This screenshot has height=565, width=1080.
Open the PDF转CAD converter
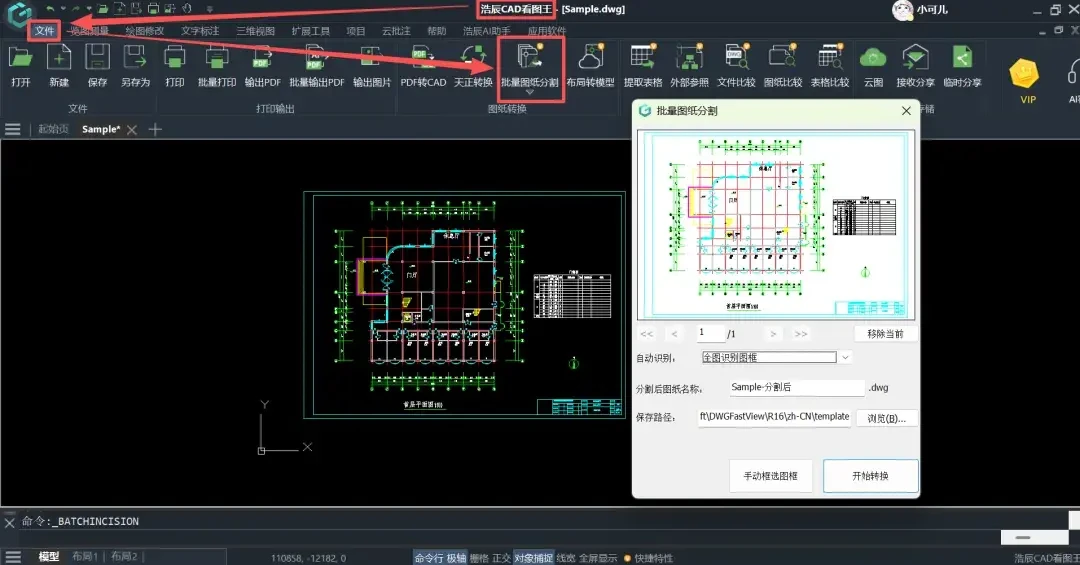point(423,58)
